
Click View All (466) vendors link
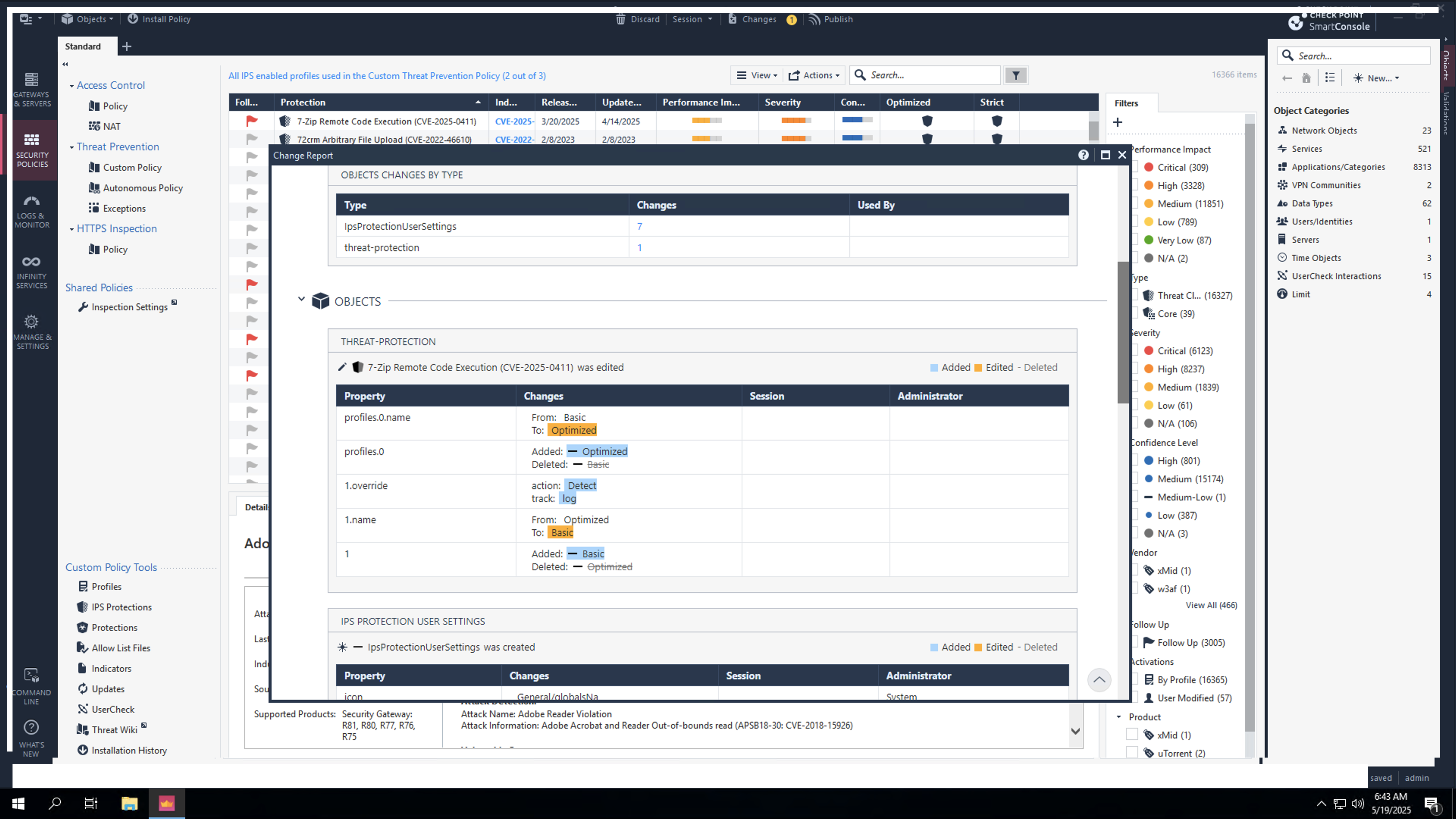tap(1211, 605)
